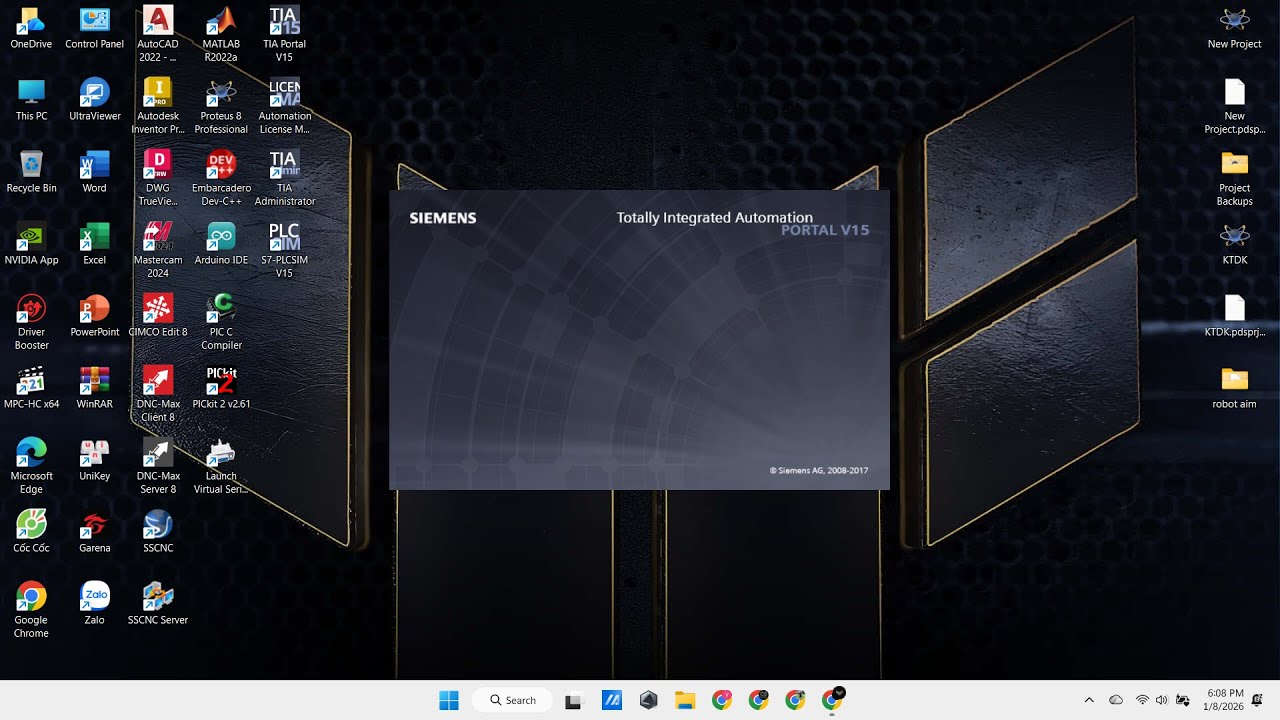
Task: Select the WinRAR desktop shortcut
Action: click(94, 388)
